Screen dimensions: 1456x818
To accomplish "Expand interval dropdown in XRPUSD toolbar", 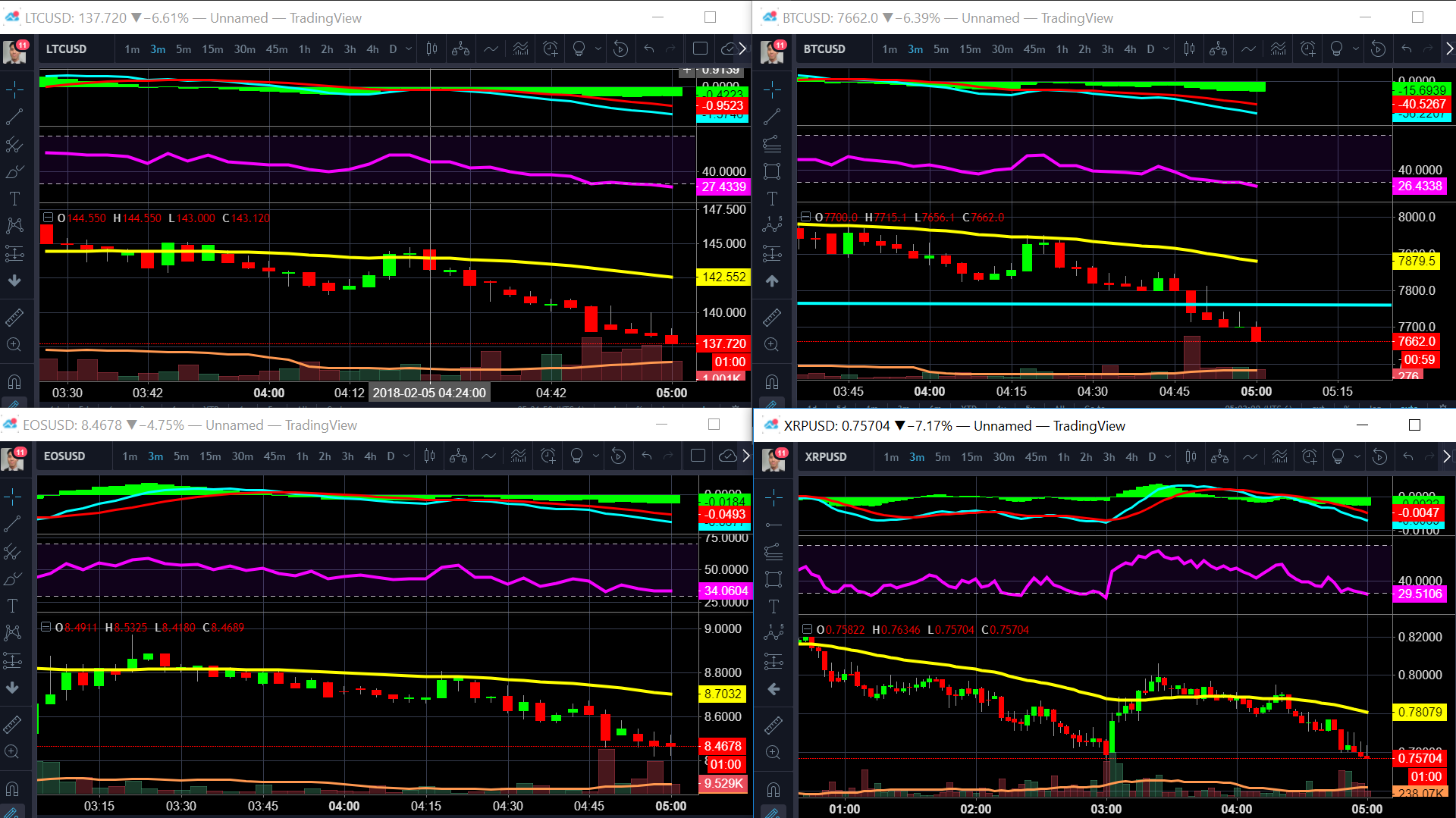I will click(x=1168, y=457).
